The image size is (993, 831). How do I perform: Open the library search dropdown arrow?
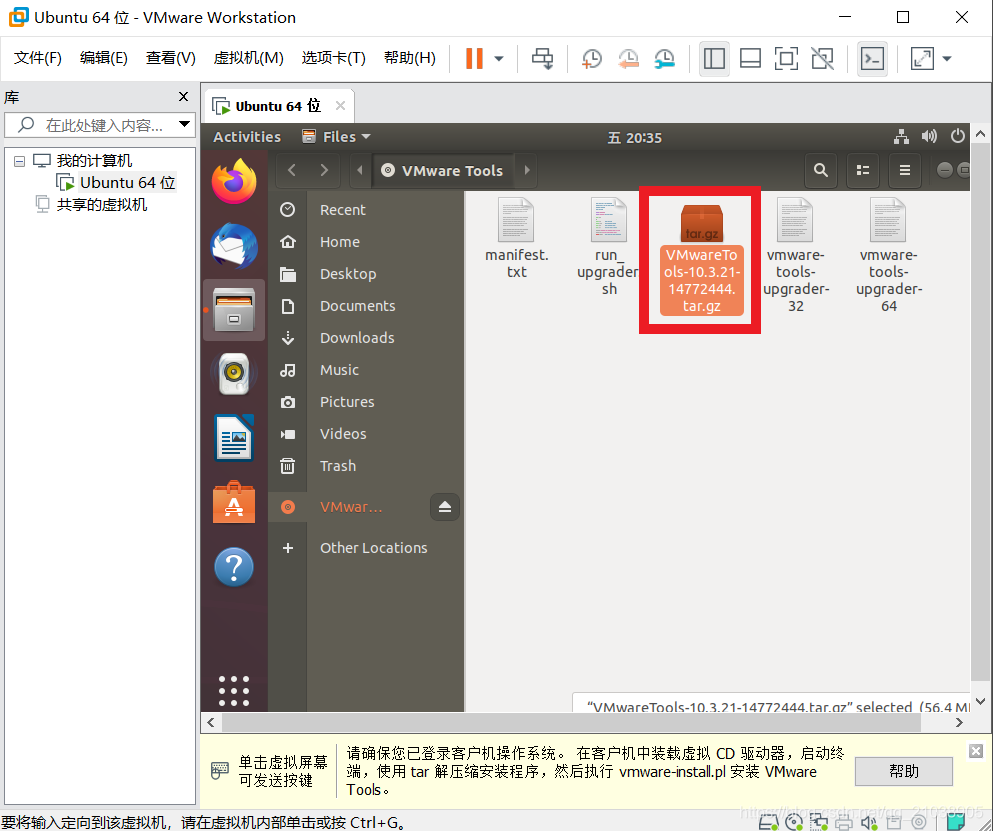(x=184, y=124)
